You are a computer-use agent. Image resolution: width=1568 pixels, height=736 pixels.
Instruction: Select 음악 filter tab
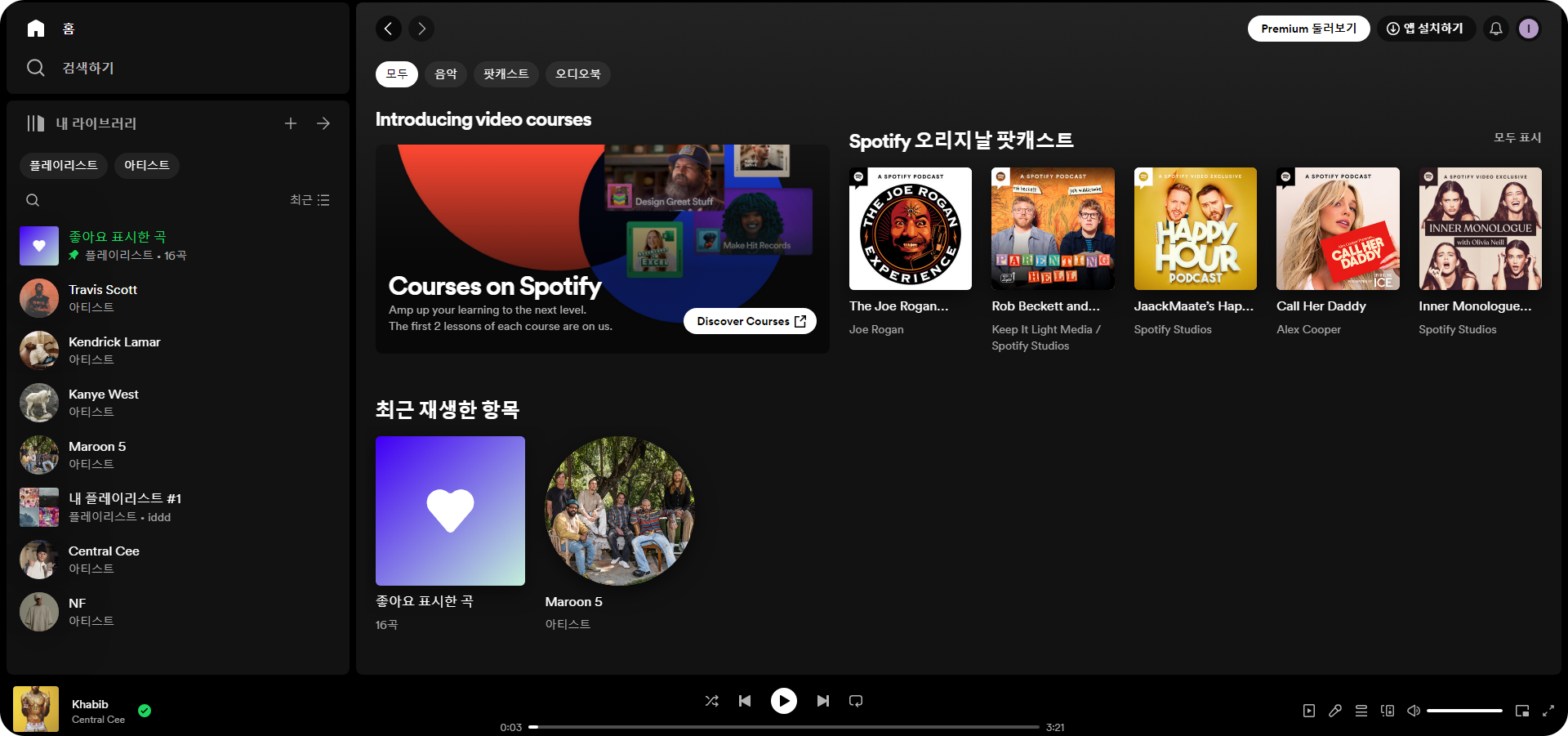[446, 74]
